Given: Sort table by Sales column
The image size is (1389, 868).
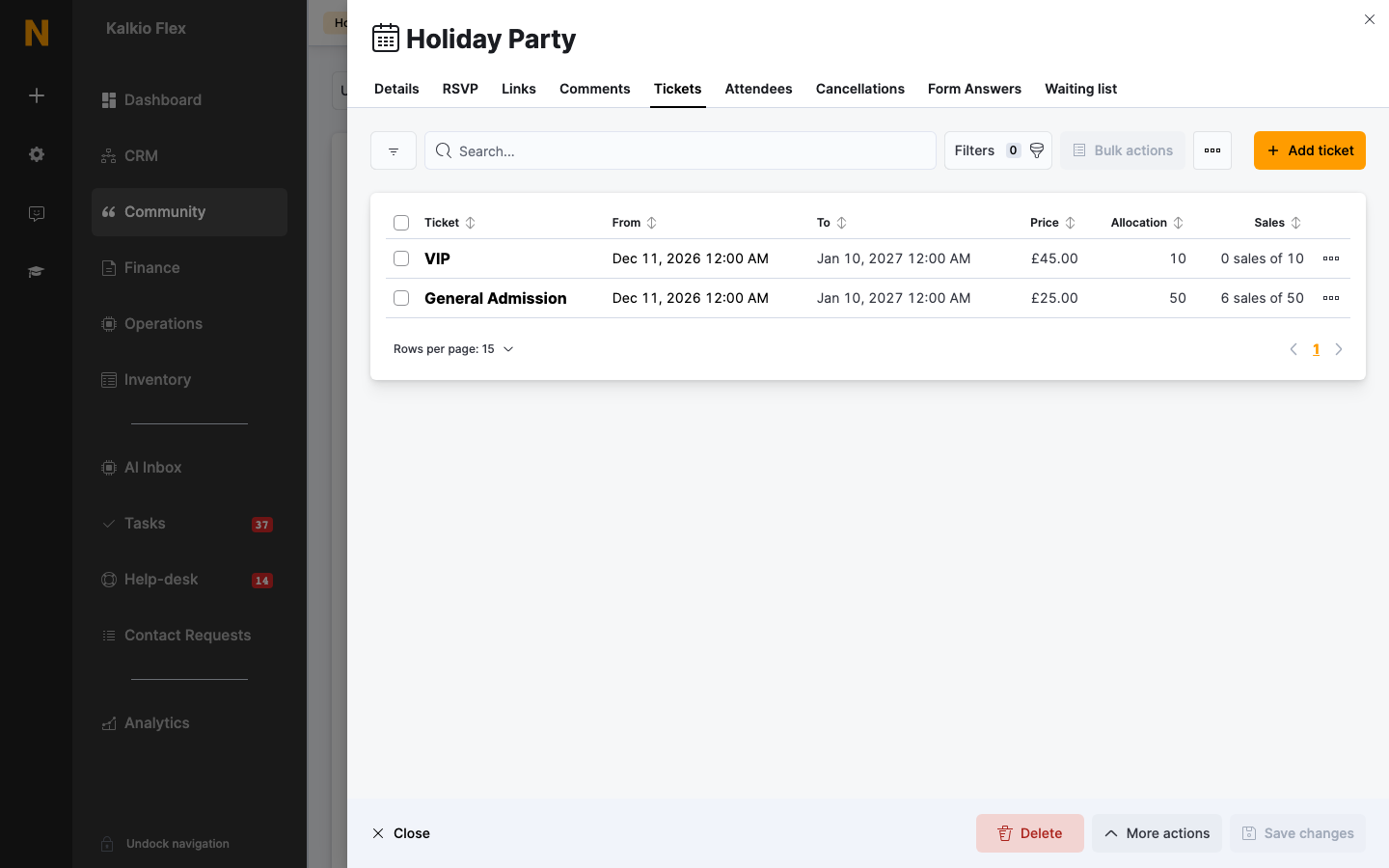Looking at the screenshot, I should pyautogui.click(x=1296, y=223).
